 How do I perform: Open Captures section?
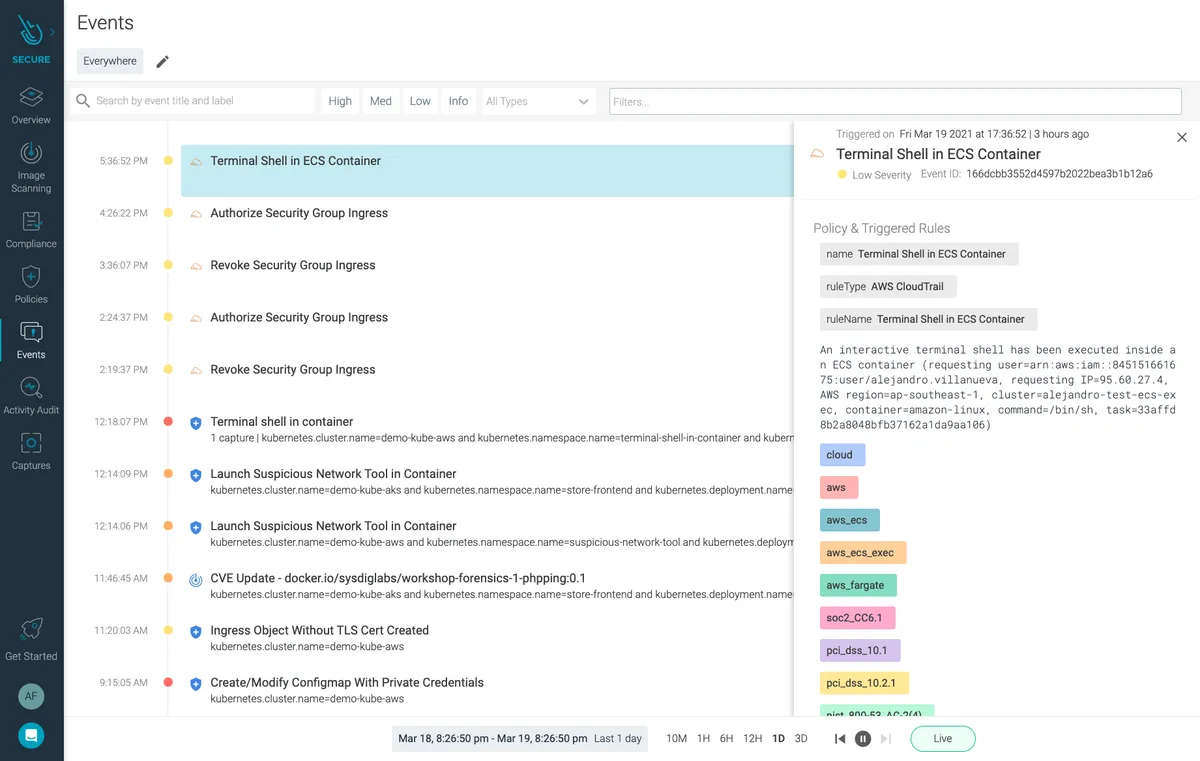(31, 452)
